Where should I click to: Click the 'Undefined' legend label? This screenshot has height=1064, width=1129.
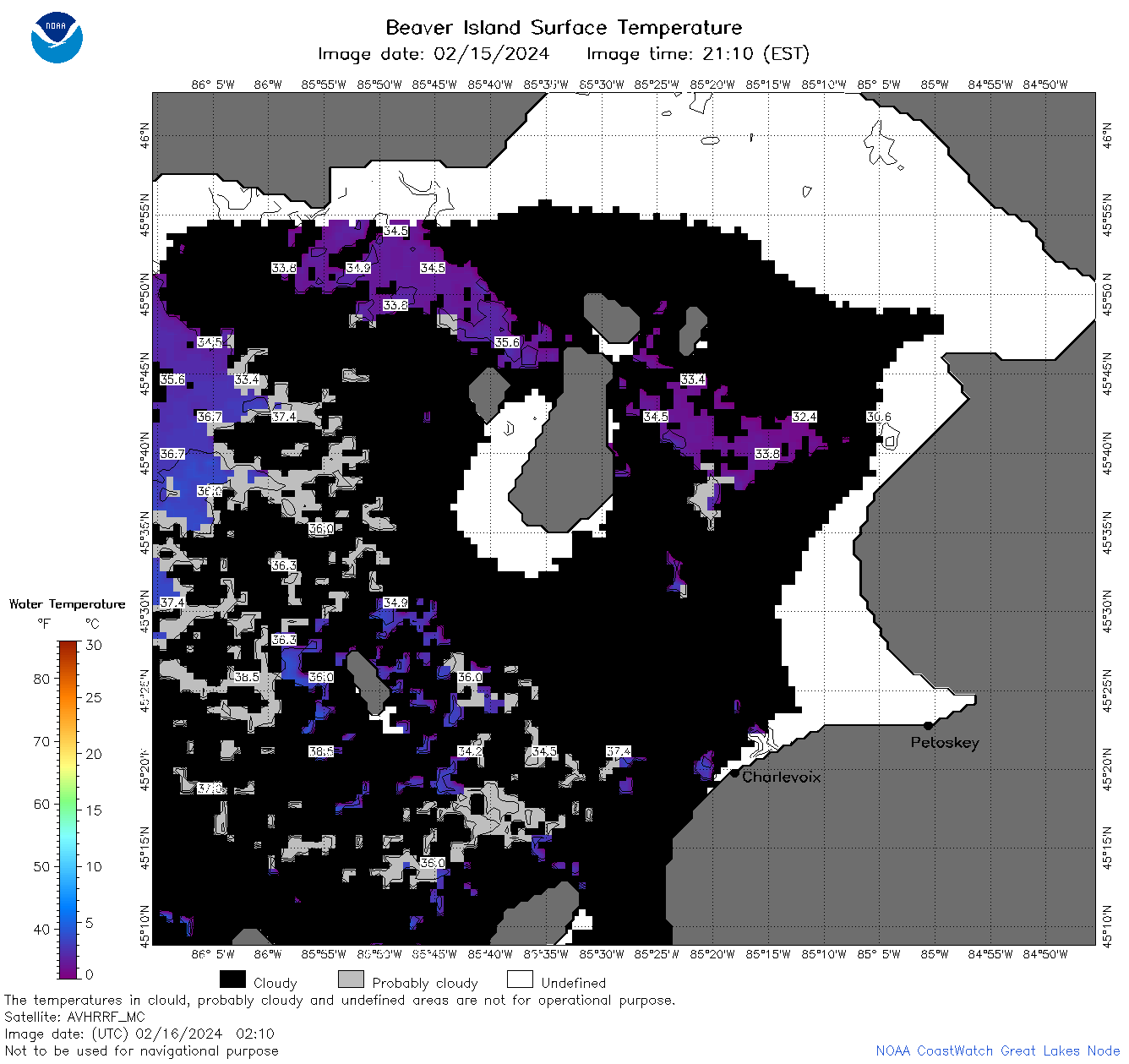point(574,983)
